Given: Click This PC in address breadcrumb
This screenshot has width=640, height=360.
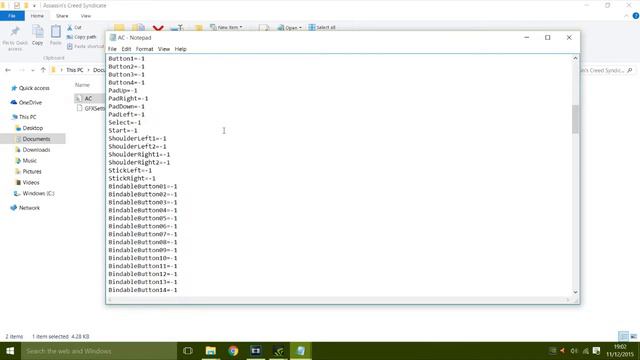Looking at the screenshot, I should pyautogui.click(x=75, y=70).
